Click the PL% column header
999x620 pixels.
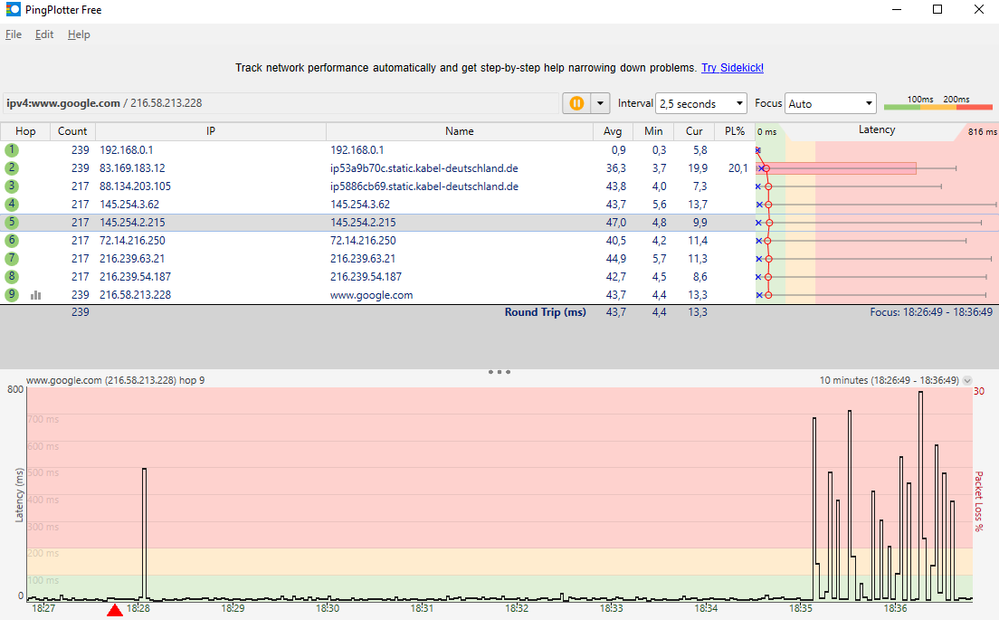click(735, 131)
